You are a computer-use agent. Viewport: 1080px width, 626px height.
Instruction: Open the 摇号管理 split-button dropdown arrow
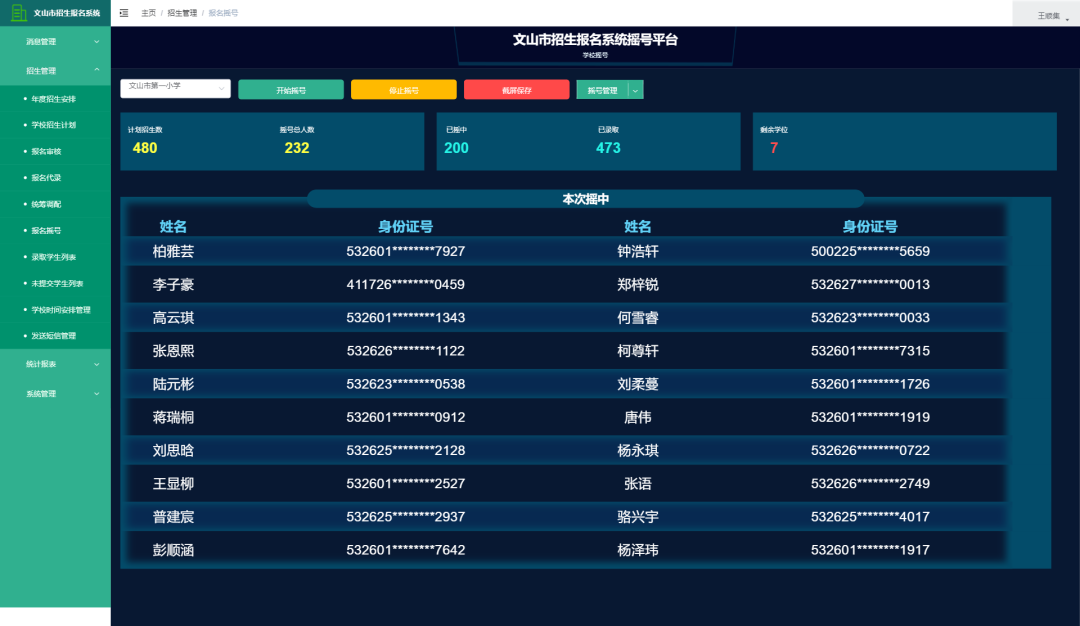(x=634, y=89)
